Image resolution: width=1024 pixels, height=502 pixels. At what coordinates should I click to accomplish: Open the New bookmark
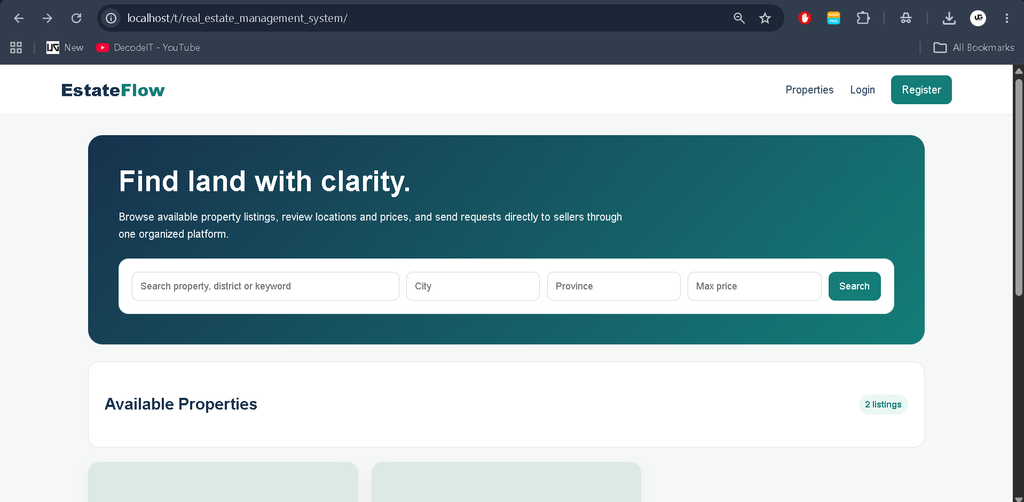pyautogui.click(x=65, y=47)
